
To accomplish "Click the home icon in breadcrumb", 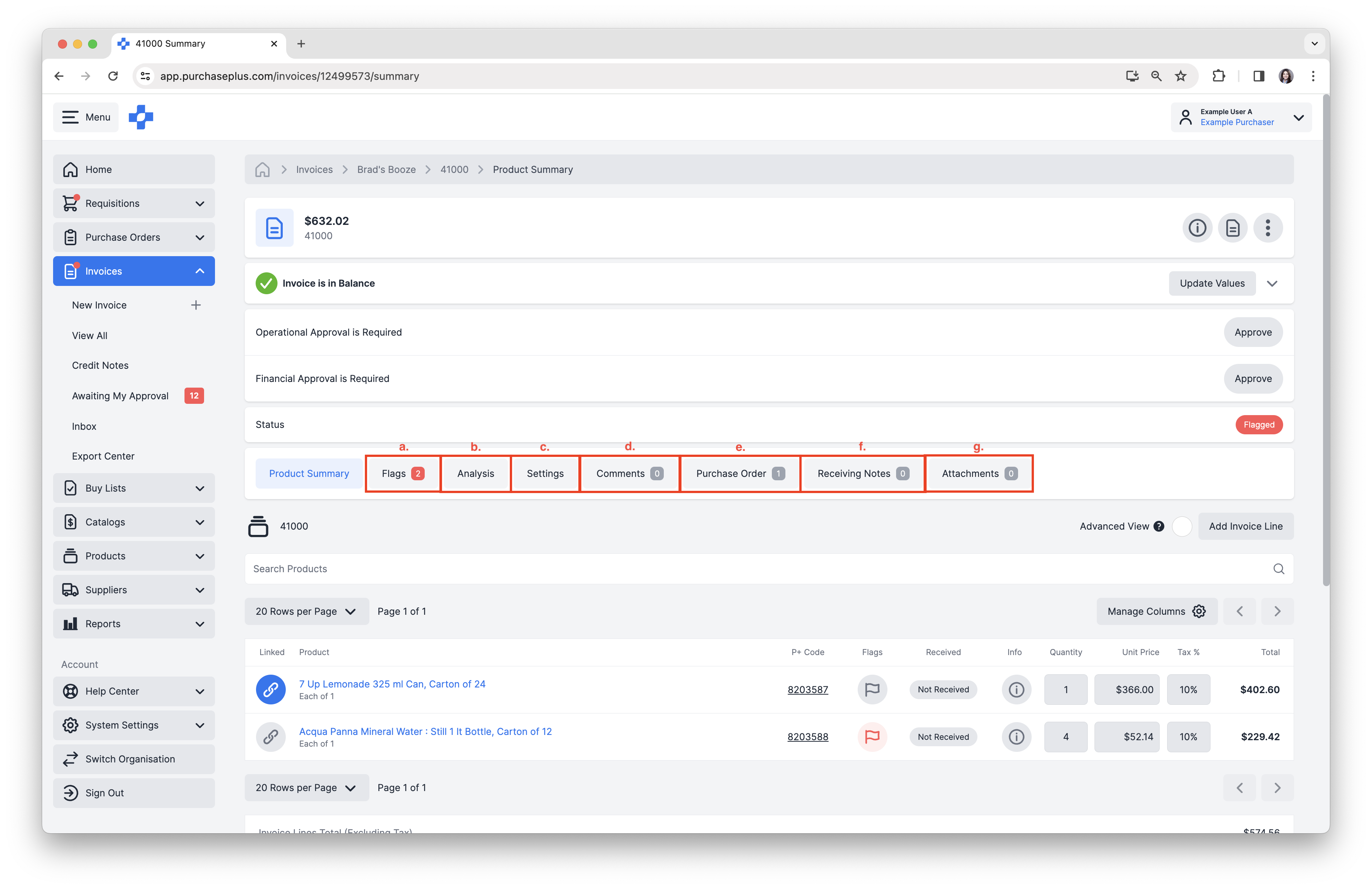I will [262, 170].
